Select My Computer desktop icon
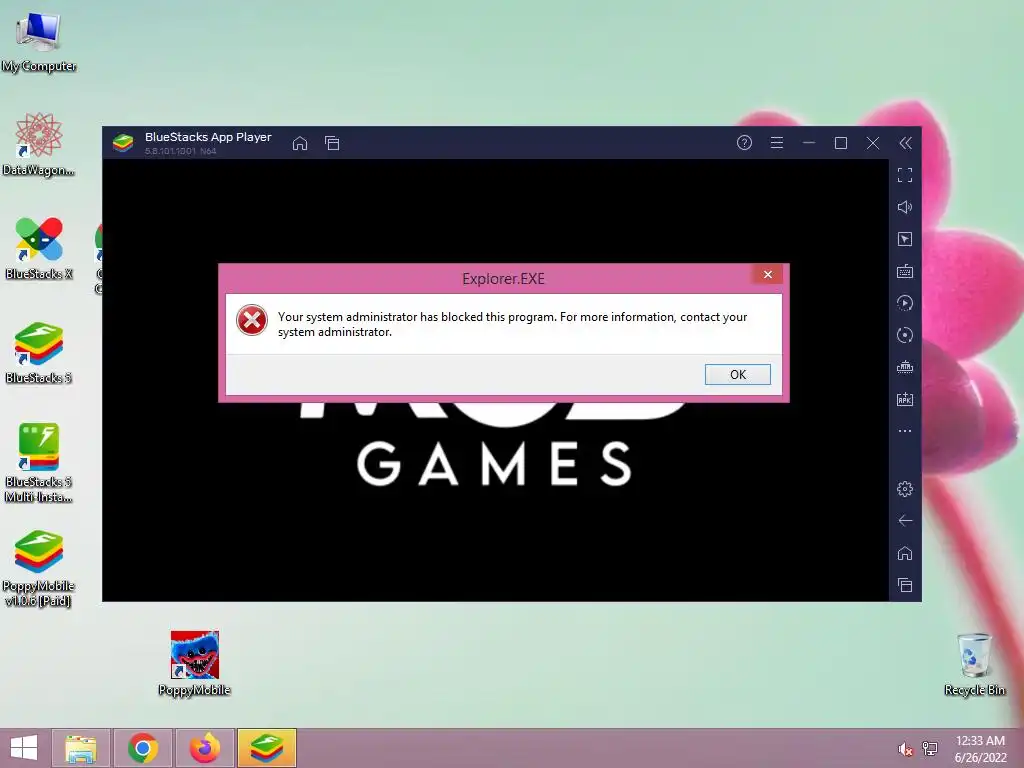This screenshot has width=1024, height=768. coord(39,43)
